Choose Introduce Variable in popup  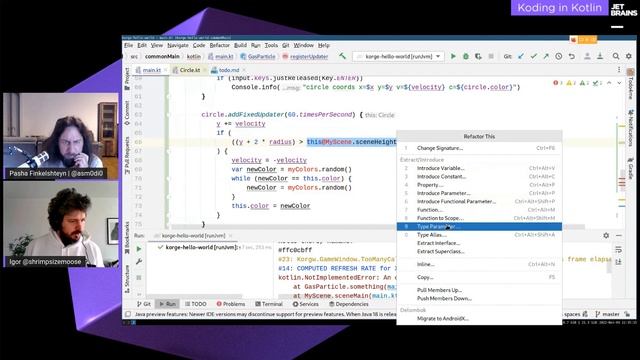(x=479, y=168)
